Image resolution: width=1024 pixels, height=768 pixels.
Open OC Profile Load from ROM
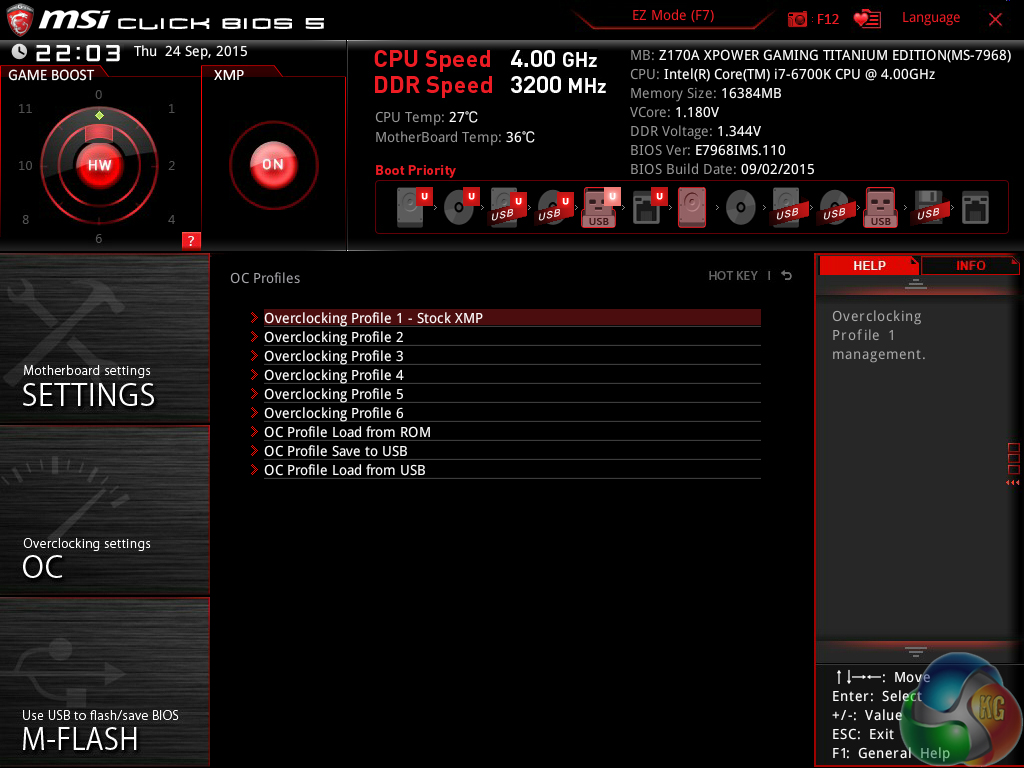click(512, 432)
